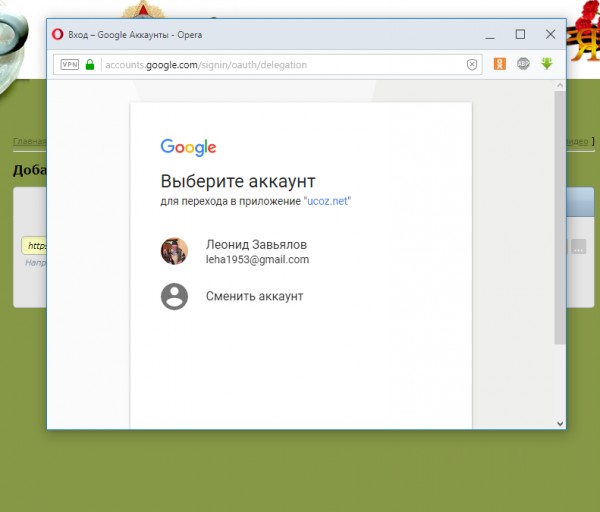Screen dimensions: 600x512
Task: Click the vertical scrollbar thumb
Action: tap(560, 217)
